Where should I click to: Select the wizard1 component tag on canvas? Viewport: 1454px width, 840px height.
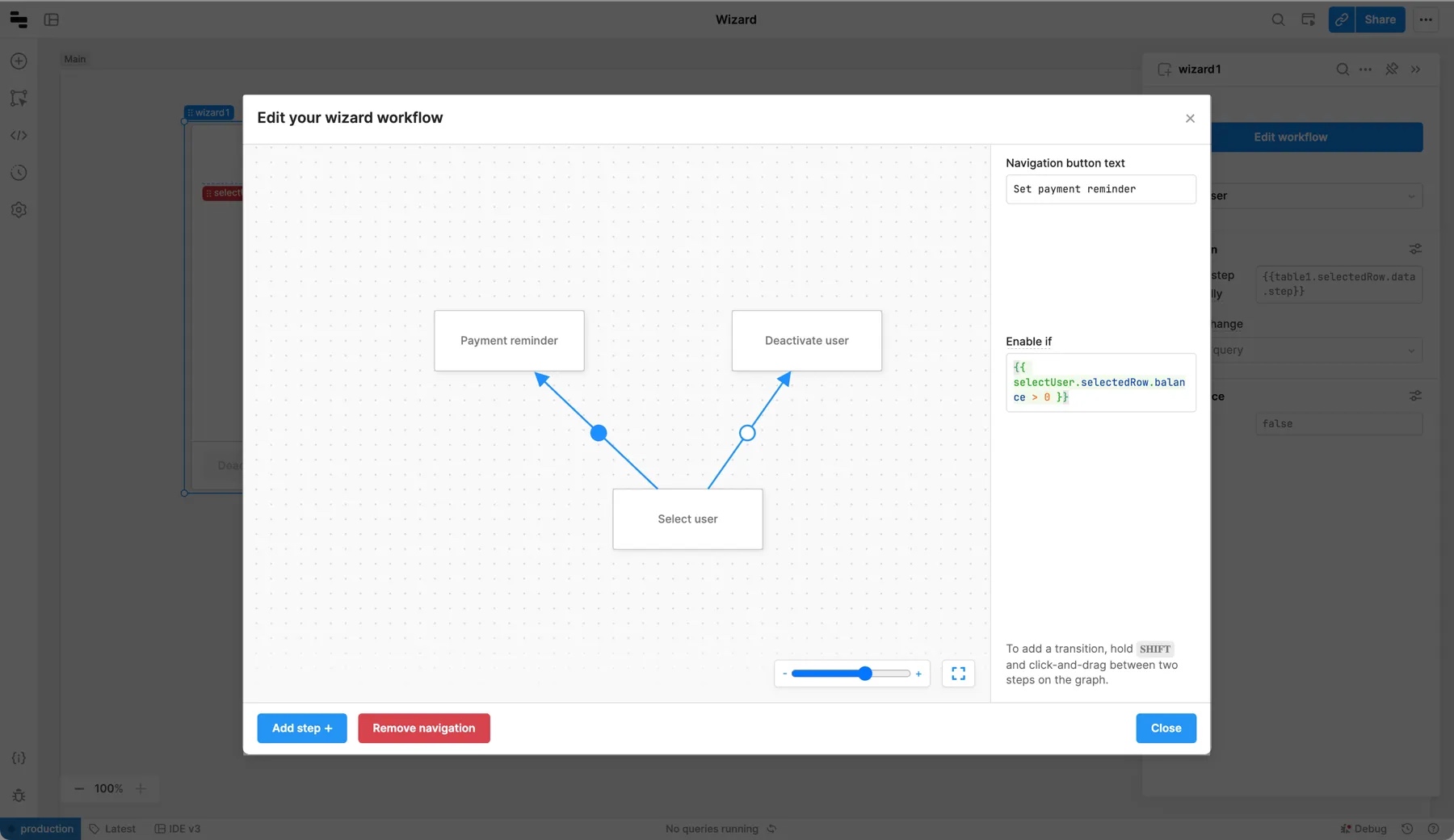point(209,113)
